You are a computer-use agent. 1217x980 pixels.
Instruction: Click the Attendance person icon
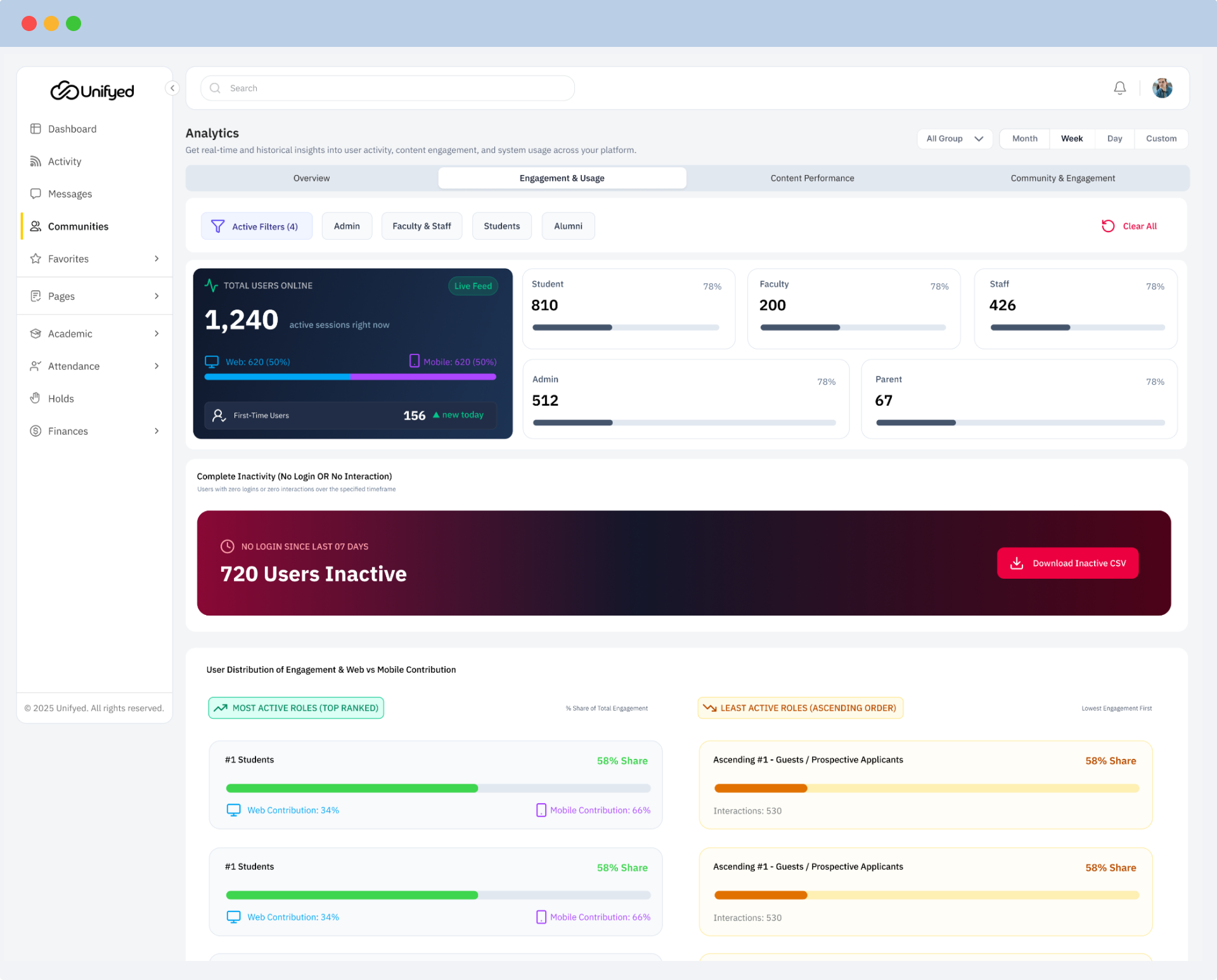(35, 366)
